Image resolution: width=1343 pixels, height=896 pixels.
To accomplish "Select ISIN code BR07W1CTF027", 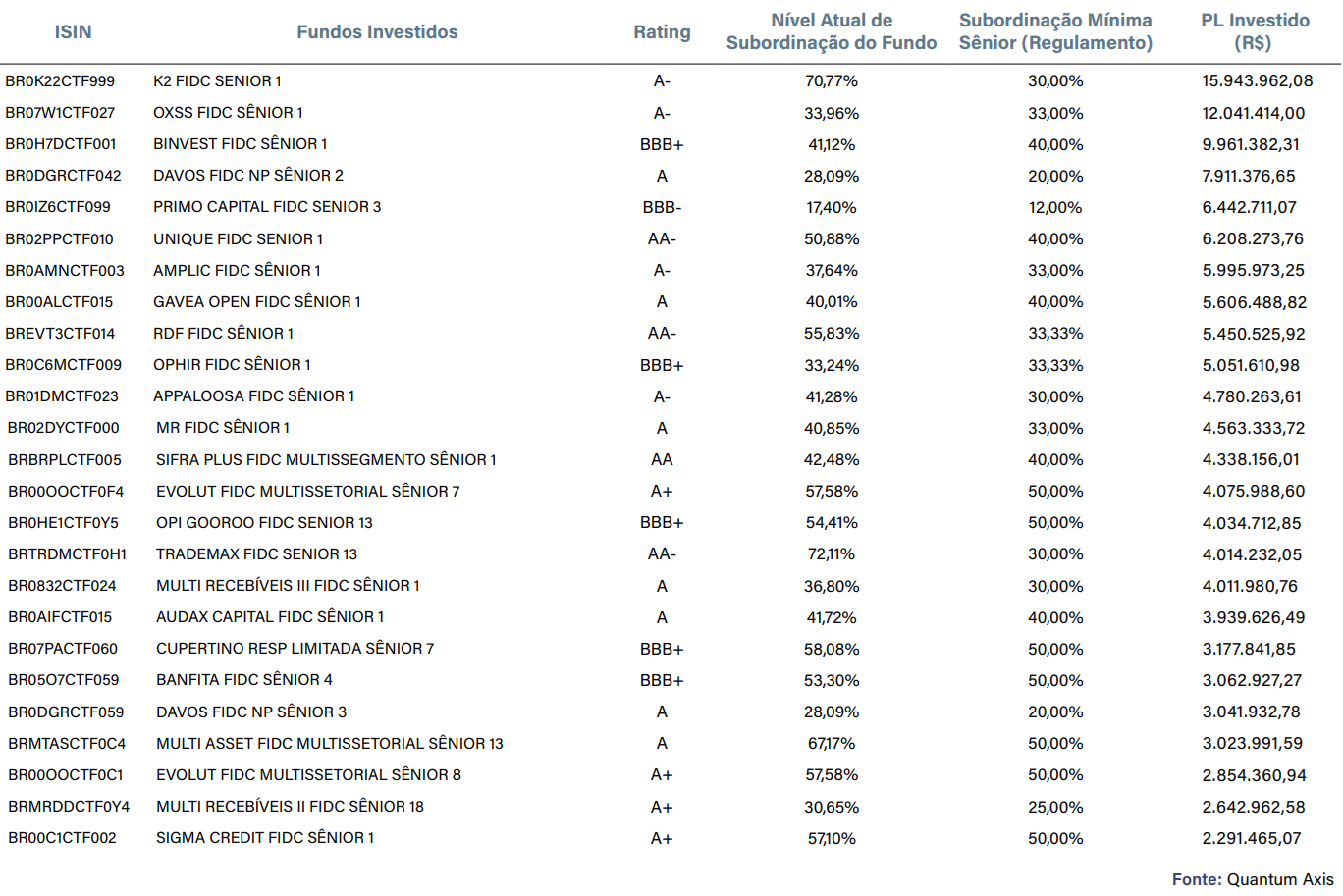I will (x=60, y=113).
